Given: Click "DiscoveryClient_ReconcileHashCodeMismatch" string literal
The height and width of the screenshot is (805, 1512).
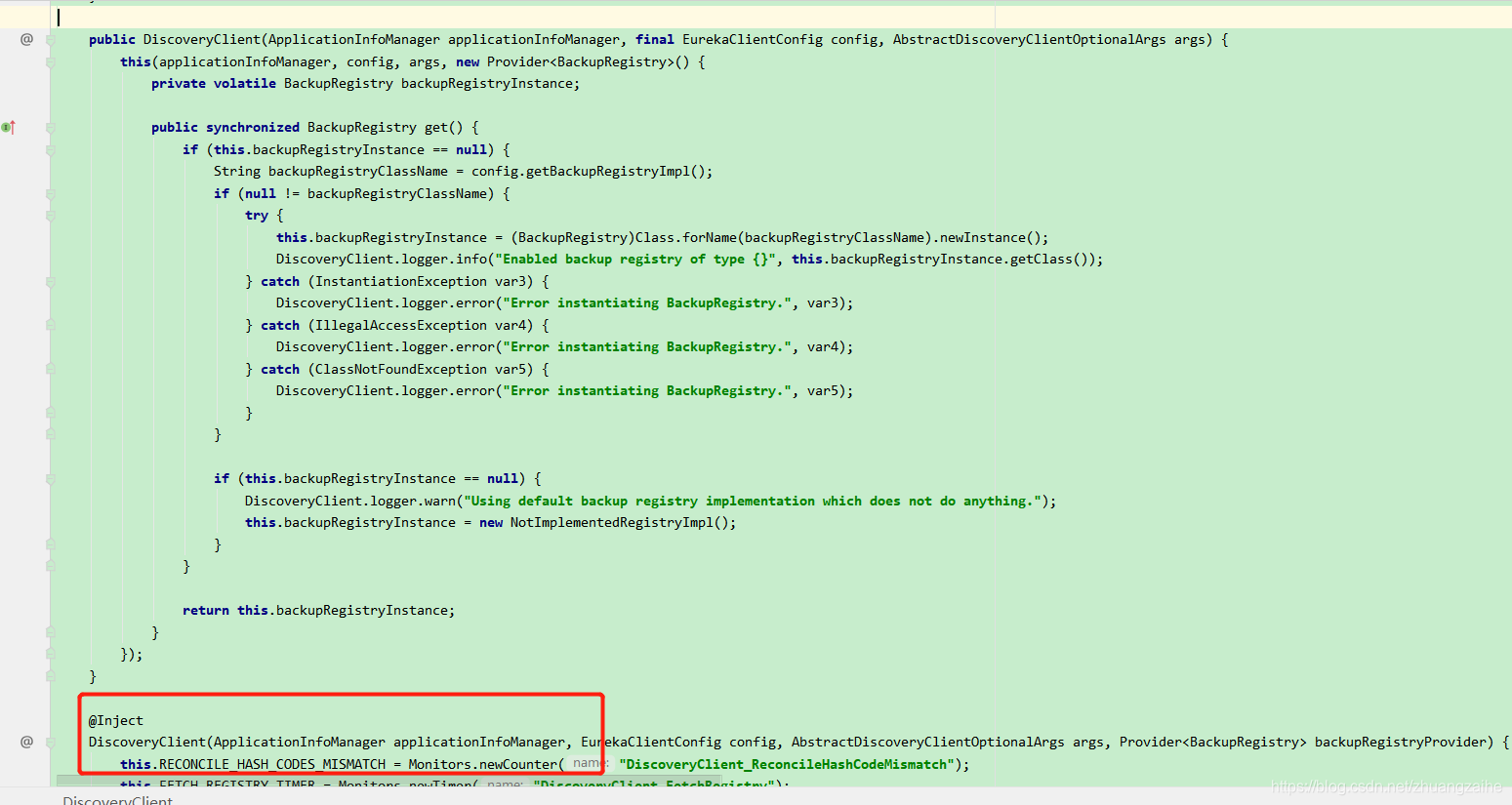Looking at the screenshot, I should tap(787, 764).
